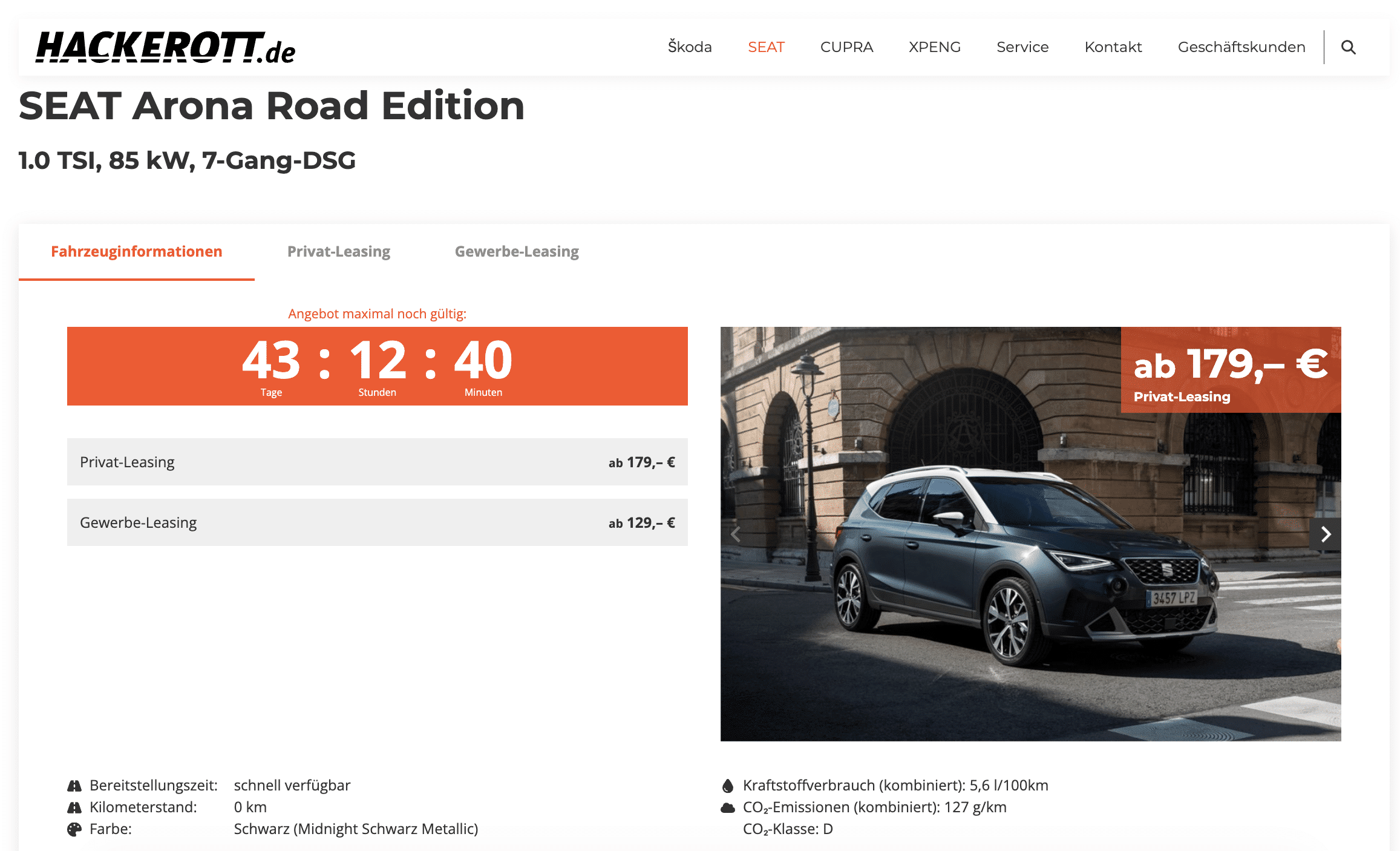Click the Hackerott.de logo

165,47
